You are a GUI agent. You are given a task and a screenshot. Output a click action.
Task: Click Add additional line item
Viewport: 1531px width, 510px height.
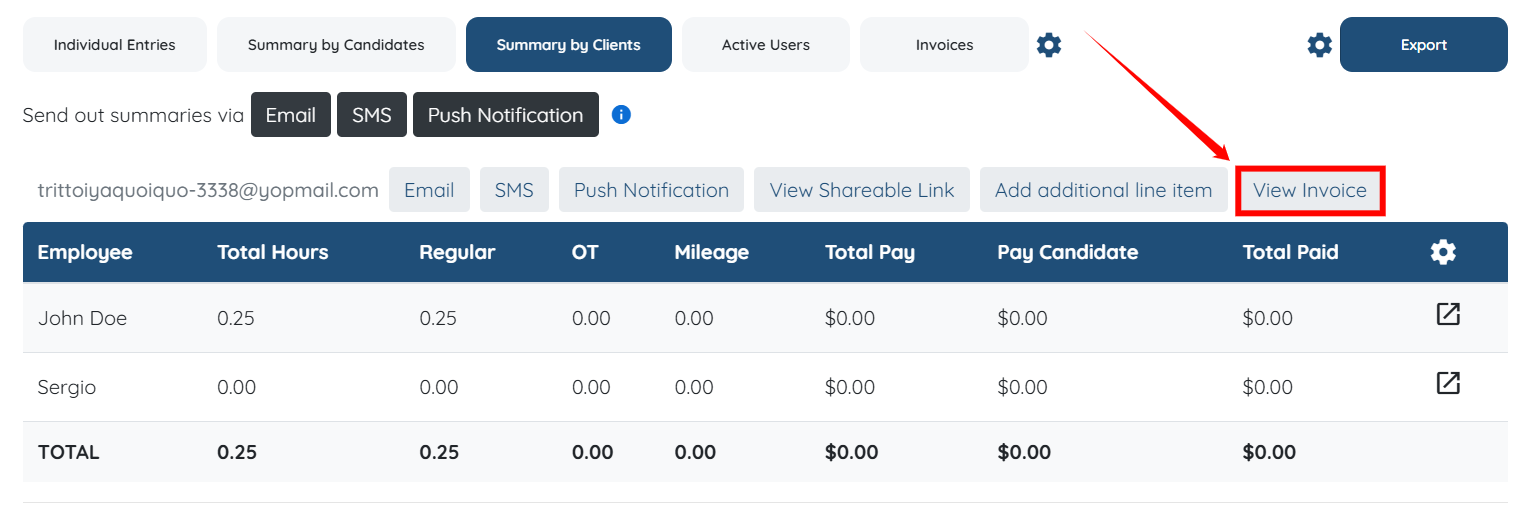tap(1103, 190)
